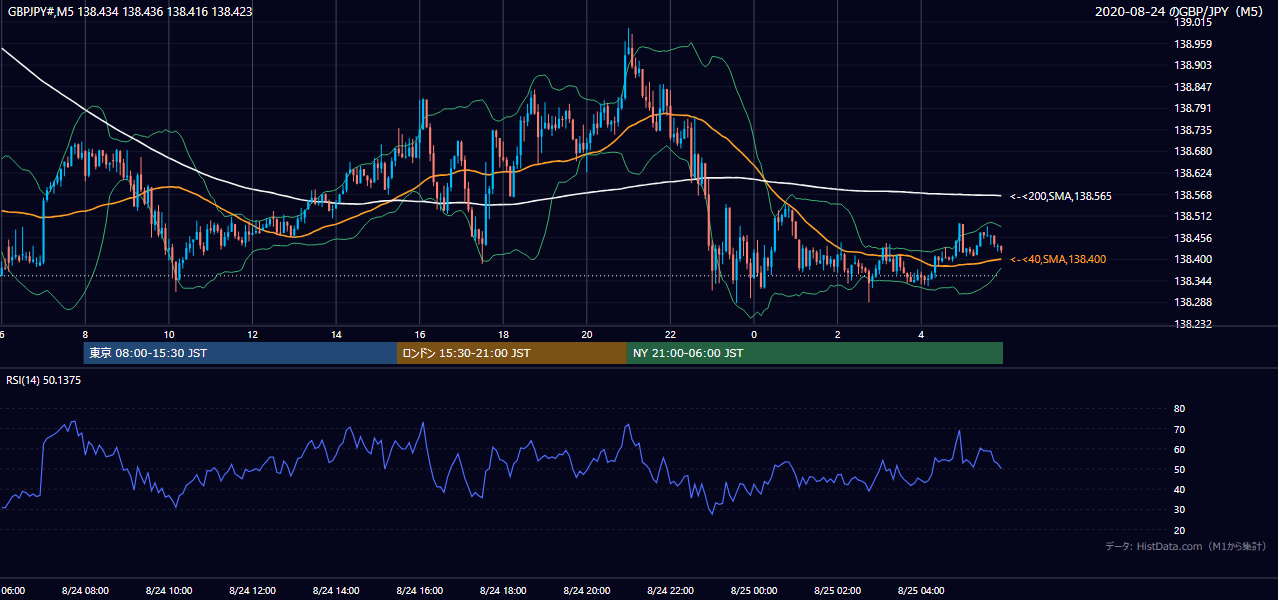Click hour label 20 under price chart

pyautogui.click(x=587, y=334)
